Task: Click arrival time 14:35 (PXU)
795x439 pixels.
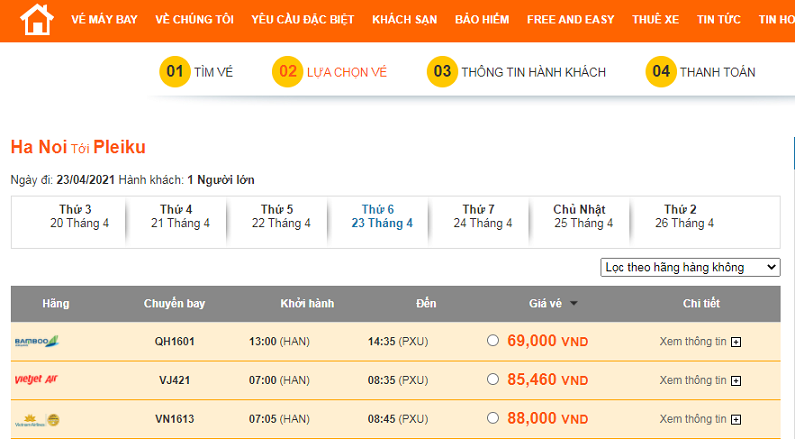Action: pos(398,342)
